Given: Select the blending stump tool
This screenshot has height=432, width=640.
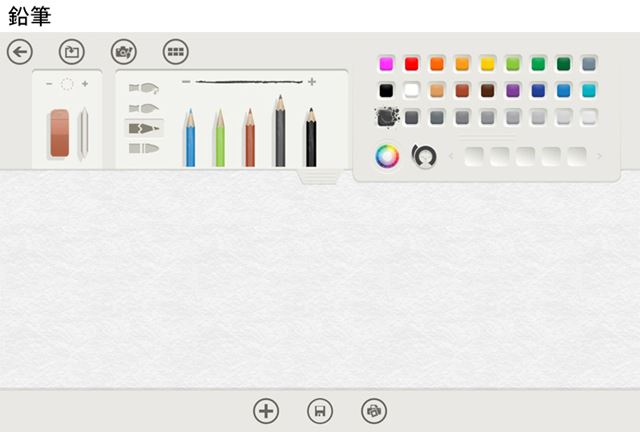Looking at the screenshot, I should (x=84, y=134).
